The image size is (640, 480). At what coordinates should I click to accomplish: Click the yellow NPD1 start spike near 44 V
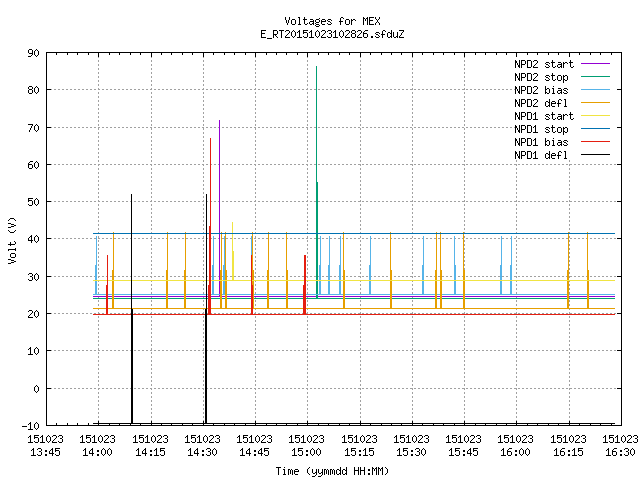[x=233, y=251]
